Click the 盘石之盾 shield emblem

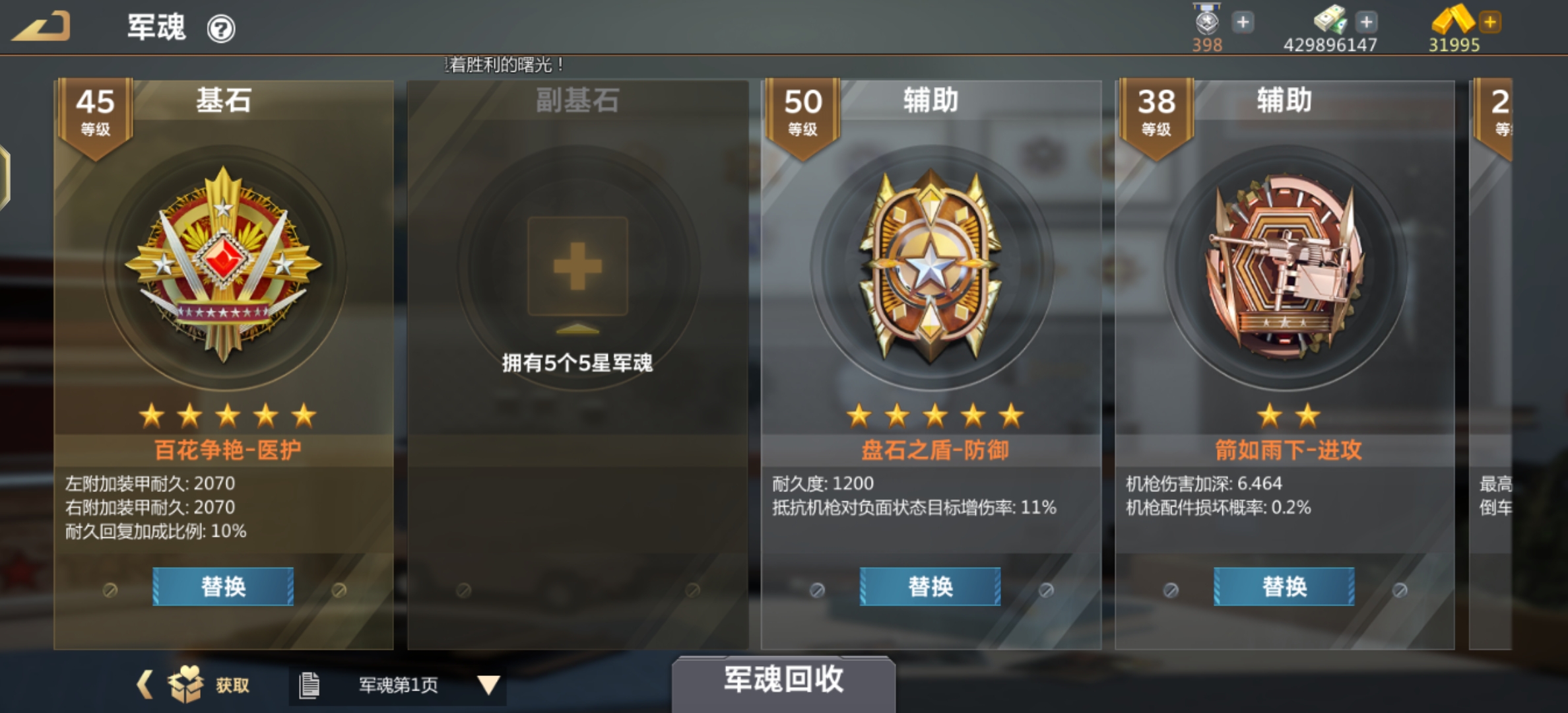pyautogui.click(x=931, y=266)
